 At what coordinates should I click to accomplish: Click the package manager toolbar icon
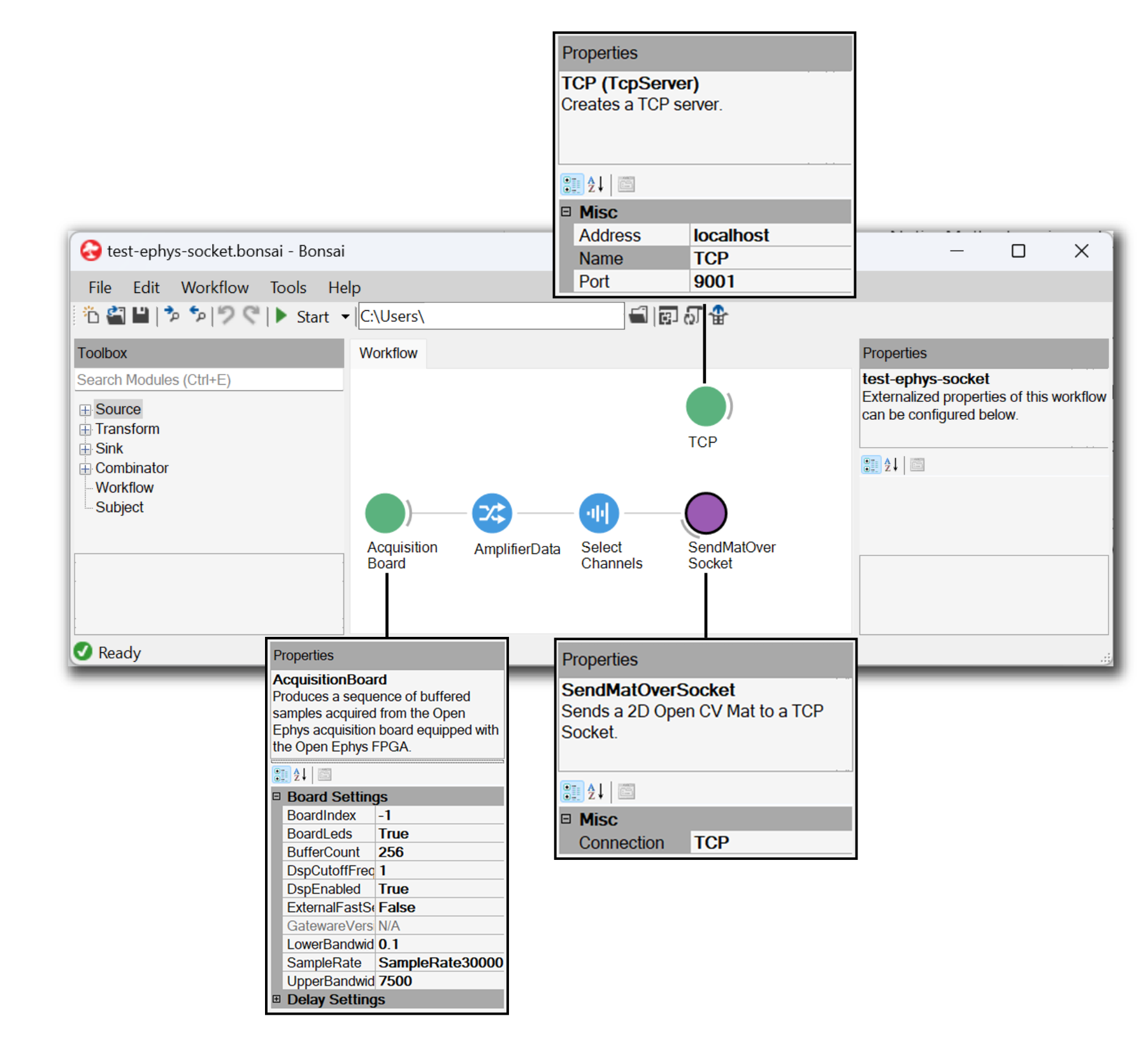(668, 315)
